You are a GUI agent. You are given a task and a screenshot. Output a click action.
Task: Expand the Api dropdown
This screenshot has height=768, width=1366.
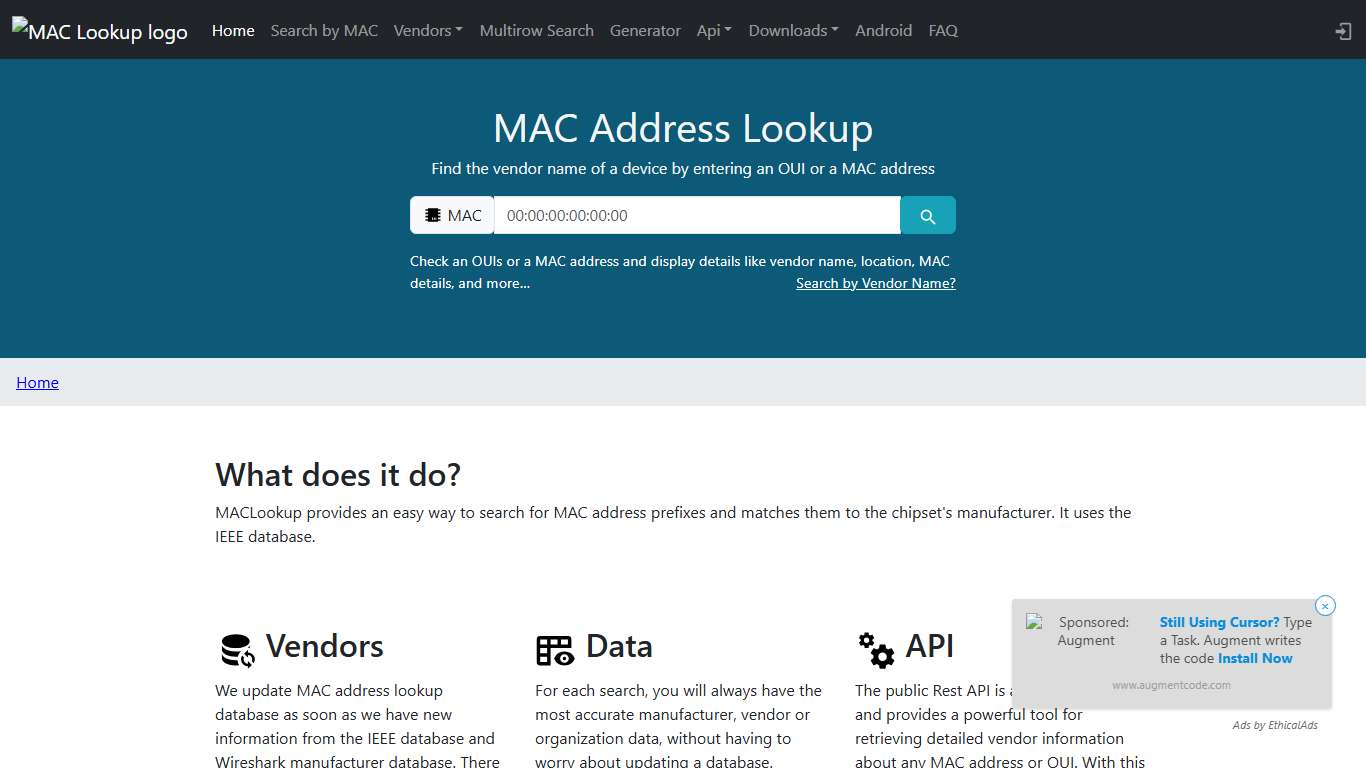pos(714,30)
